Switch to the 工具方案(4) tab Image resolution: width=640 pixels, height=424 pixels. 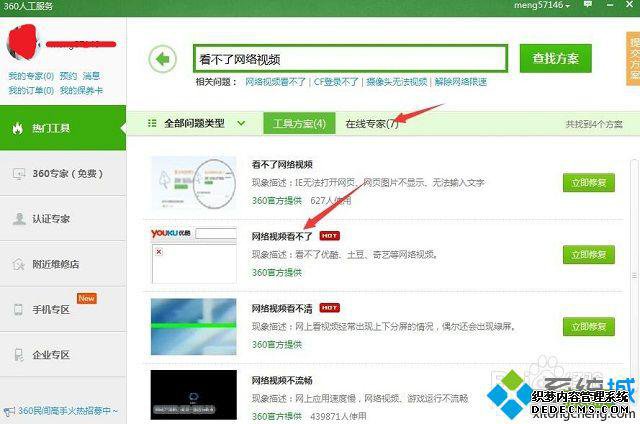point(299,123)
